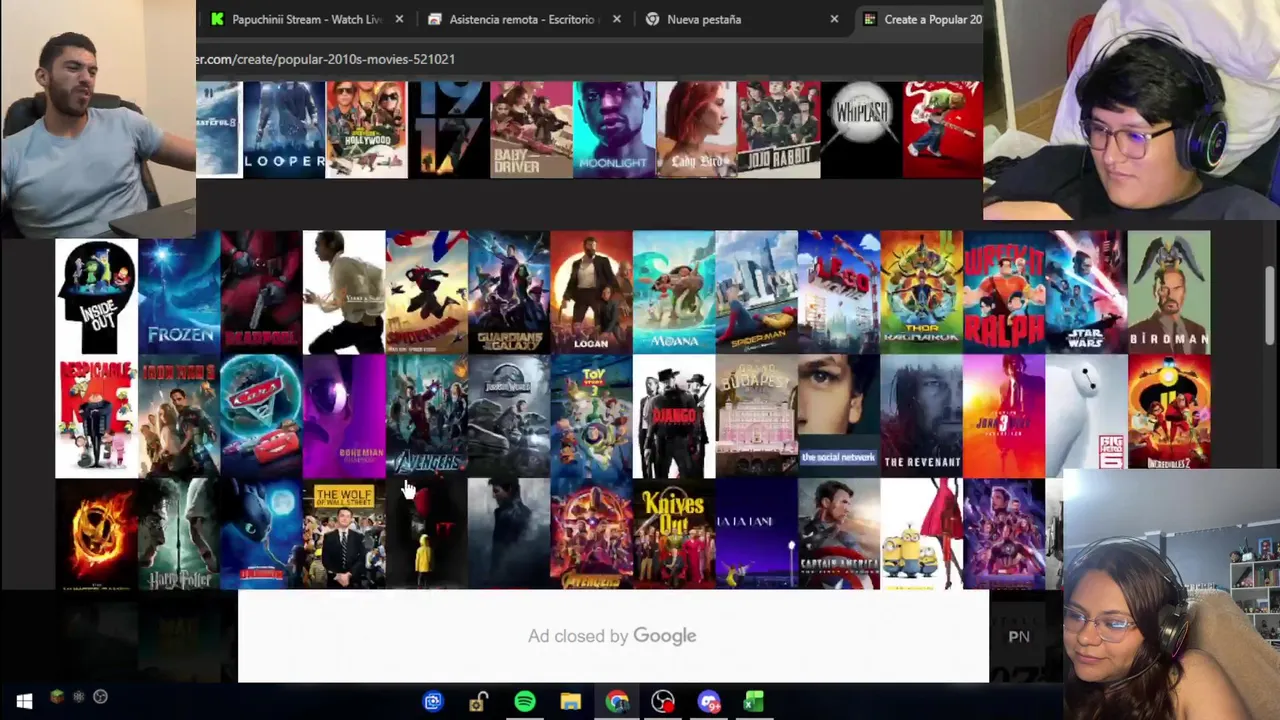Select the Hunger Games poster

(96, 534)
